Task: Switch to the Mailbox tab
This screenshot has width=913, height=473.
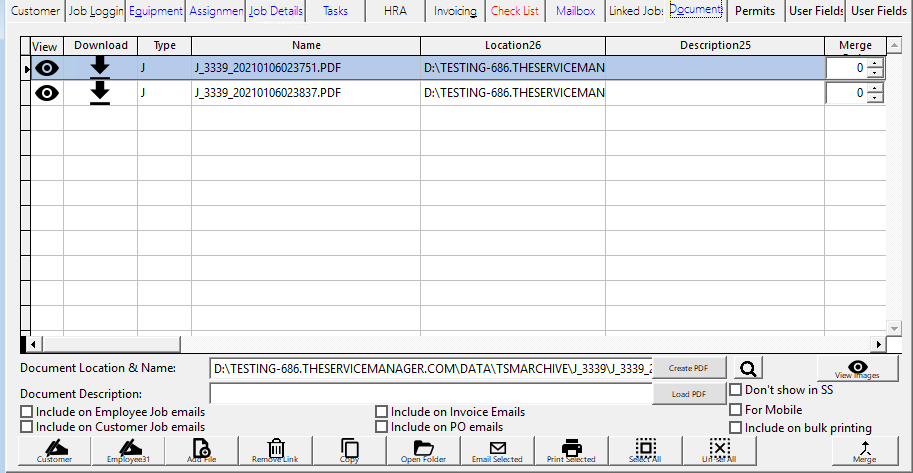Action: 575,11
